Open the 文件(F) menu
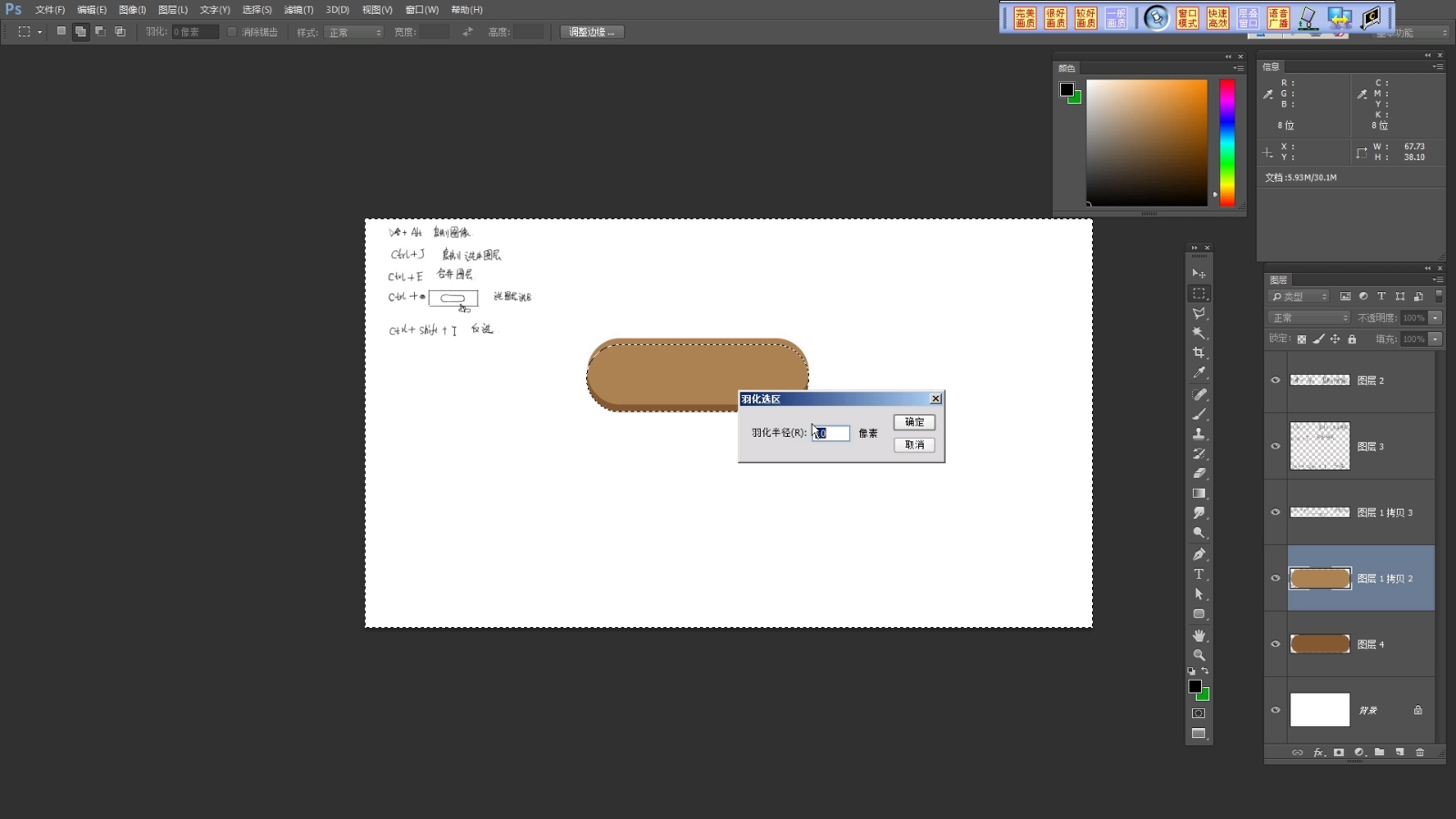1456x819 pixels. pyautogui.click(x=50, y=10)
